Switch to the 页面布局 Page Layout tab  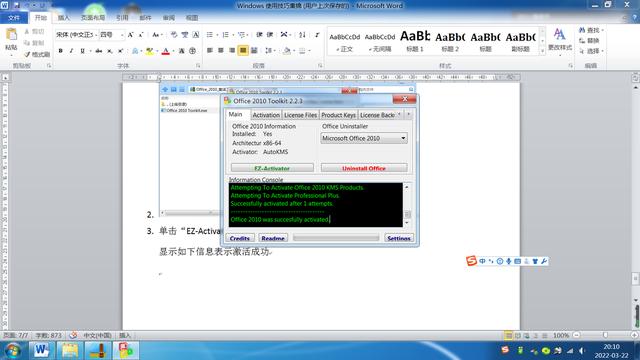(93, 18)
